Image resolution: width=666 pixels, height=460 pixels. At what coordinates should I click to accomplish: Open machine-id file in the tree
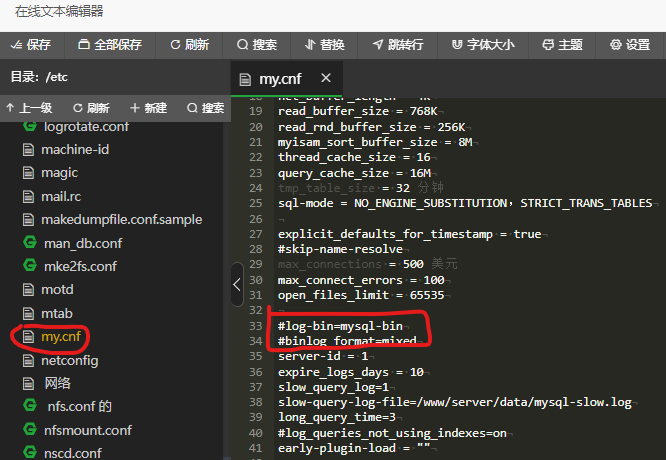(75, 150)
